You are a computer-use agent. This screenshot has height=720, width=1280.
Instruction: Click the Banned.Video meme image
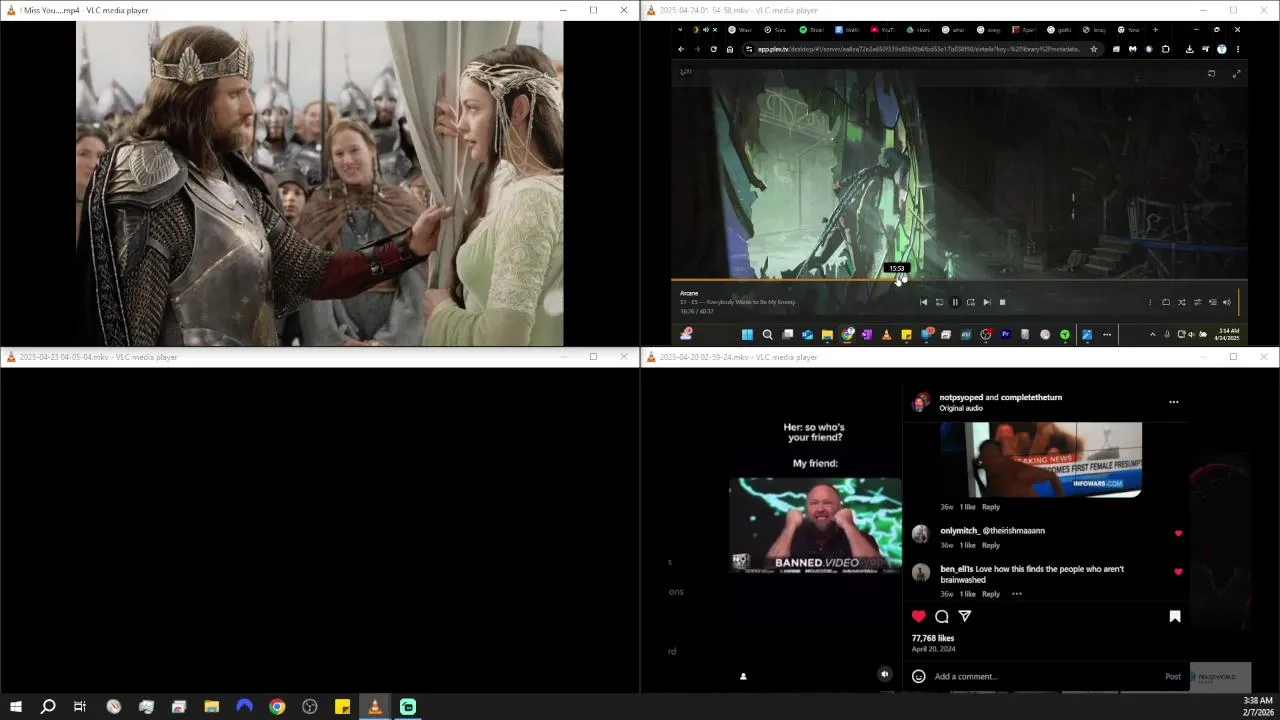coord(815,525)
